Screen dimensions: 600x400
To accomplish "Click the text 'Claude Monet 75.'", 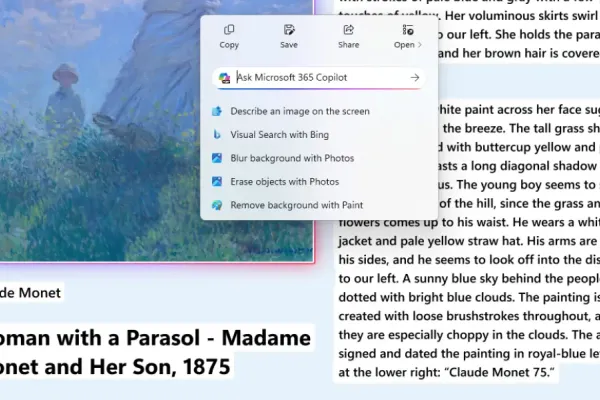I will tap(499, 372).
